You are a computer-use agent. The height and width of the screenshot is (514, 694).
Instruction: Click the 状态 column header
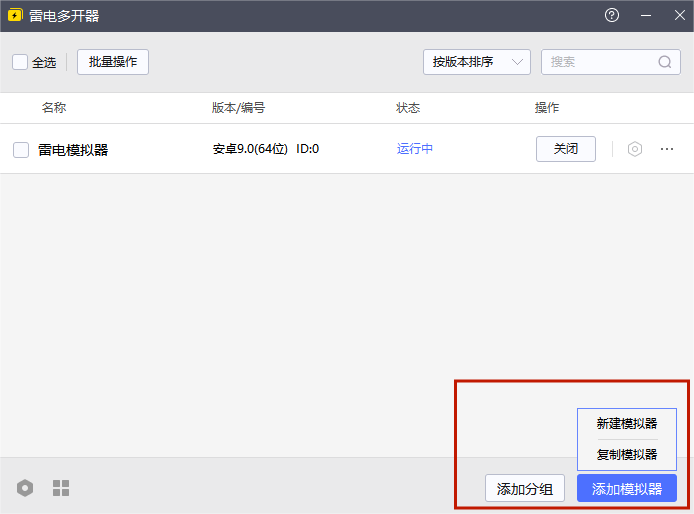408,108
